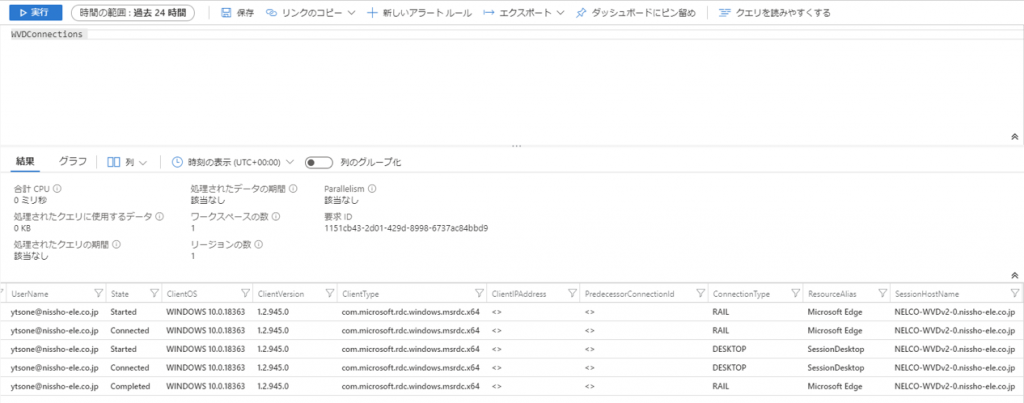Open the 列 columns dropdown
Image resolution: width=1024 pixels, height=403 pixels.
[x=127, y=162]
